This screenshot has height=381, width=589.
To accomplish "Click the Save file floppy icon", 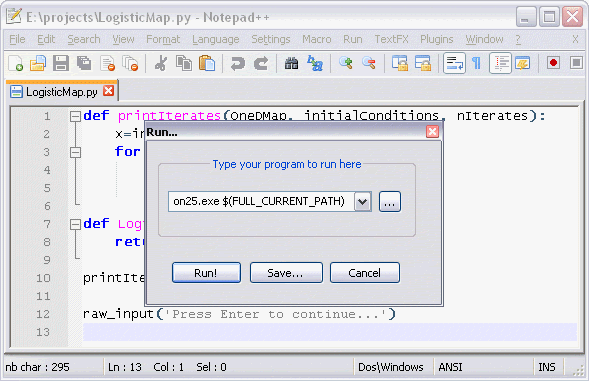I will click(61, 63).
